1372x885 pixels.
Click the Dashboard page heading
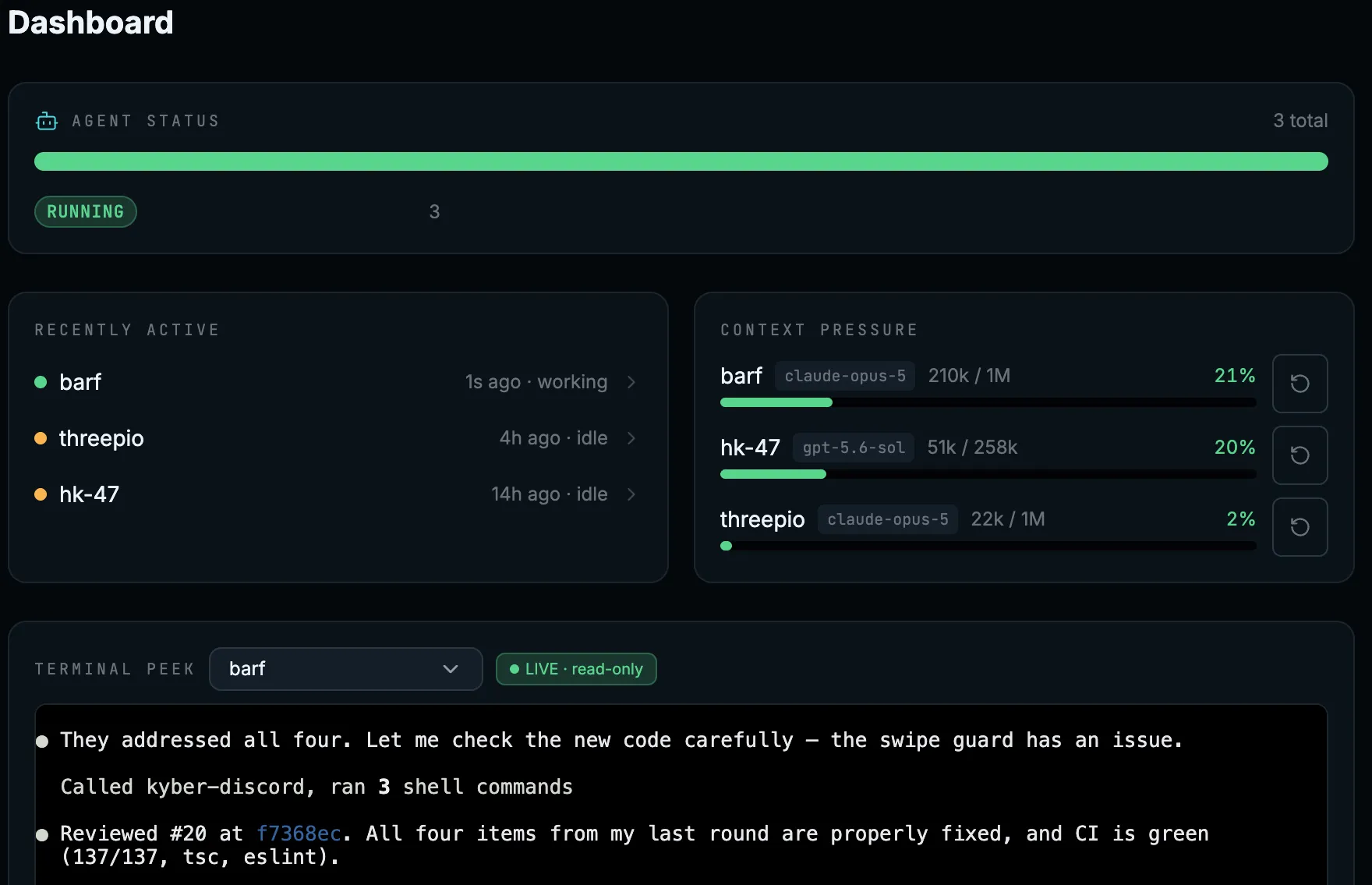click(90, 23)
